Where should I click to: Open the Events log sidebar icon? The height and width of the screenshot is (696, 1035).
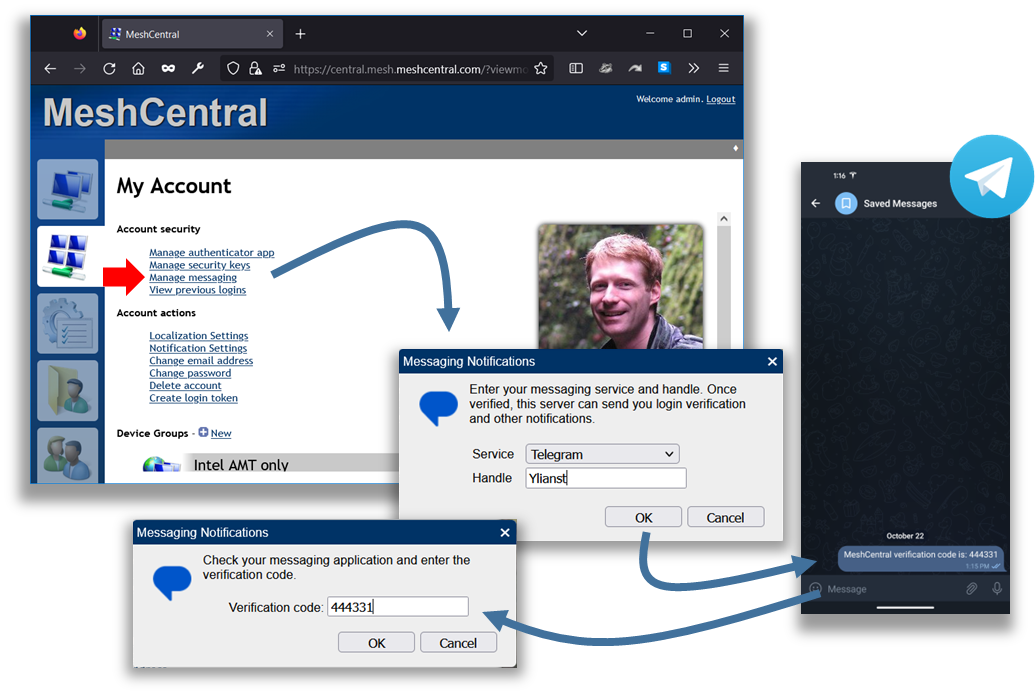[x=66, y=323]
